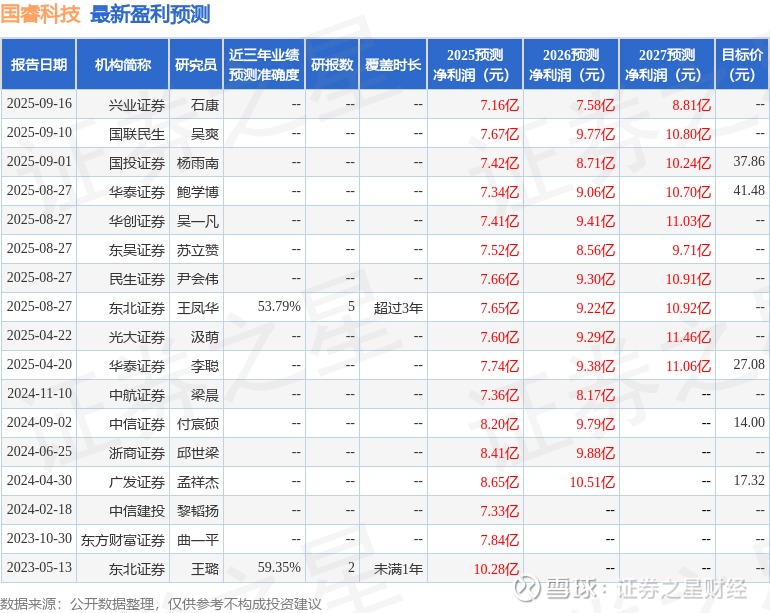The image size is (770, 613).
Task: Click institution 光大证券
Action: (137, 337)
